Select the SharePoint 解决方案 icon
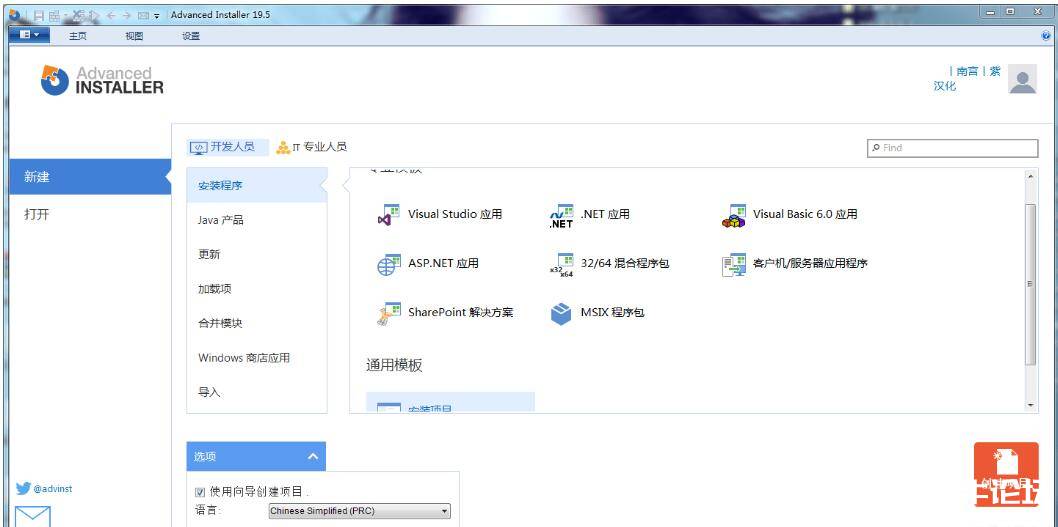 389,314
